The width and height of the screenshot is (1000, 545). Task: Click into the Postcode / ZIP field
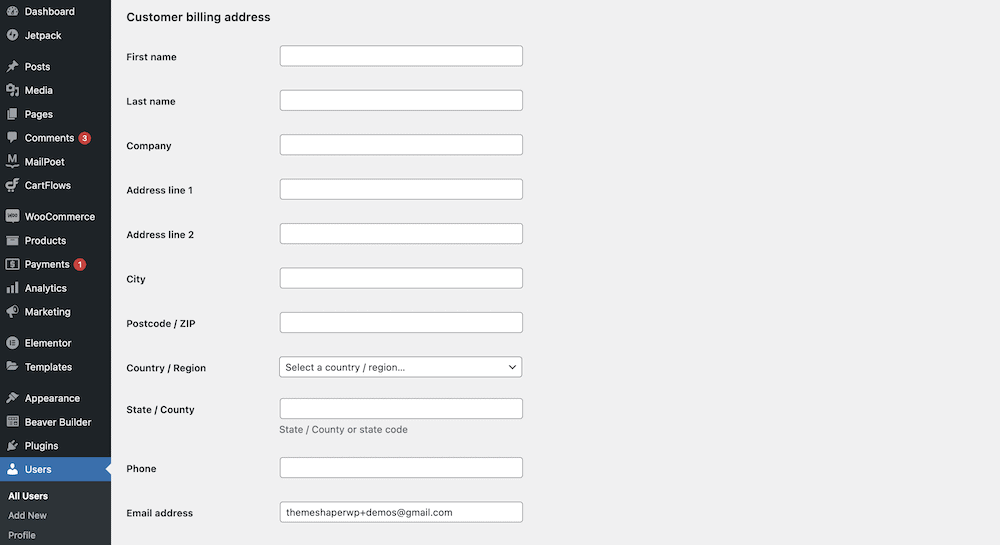pos(401,323)
